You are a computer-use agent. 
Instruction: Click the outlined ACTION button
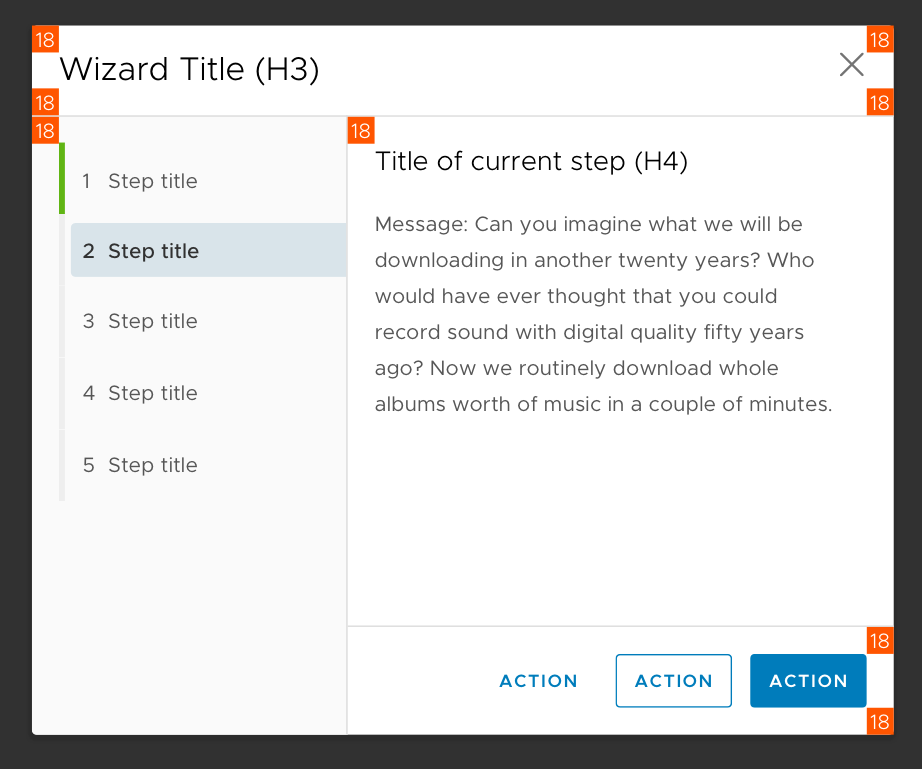673,681
